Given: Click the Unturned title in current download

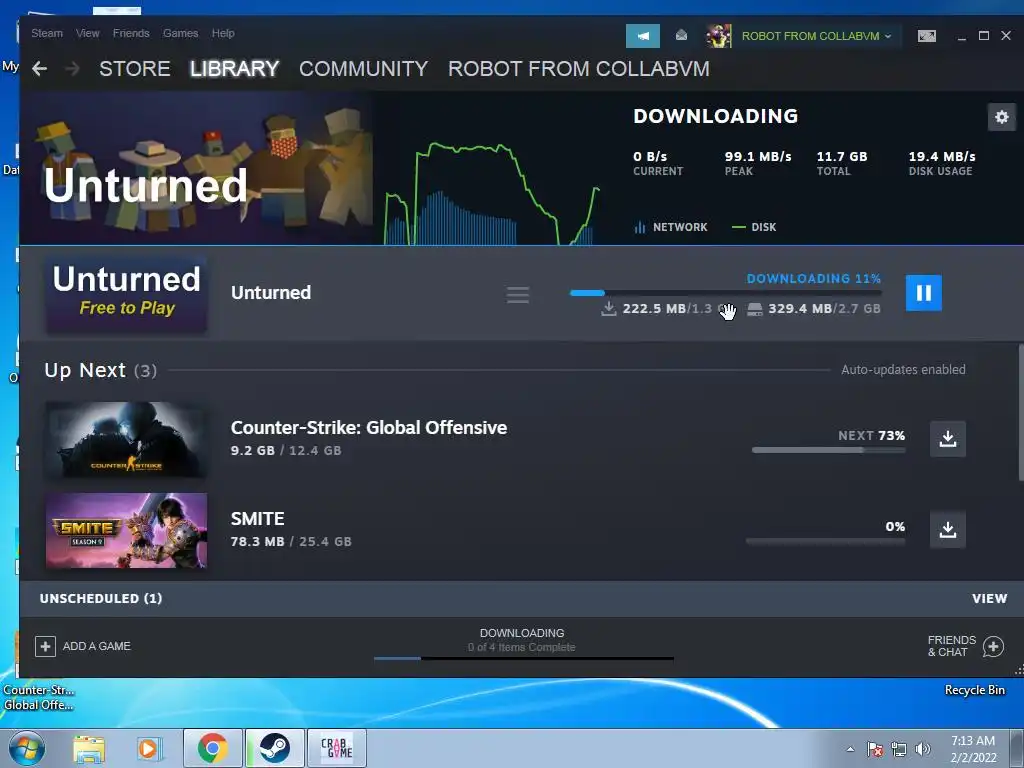Looking at the screenshot, I should click(270, 293).
